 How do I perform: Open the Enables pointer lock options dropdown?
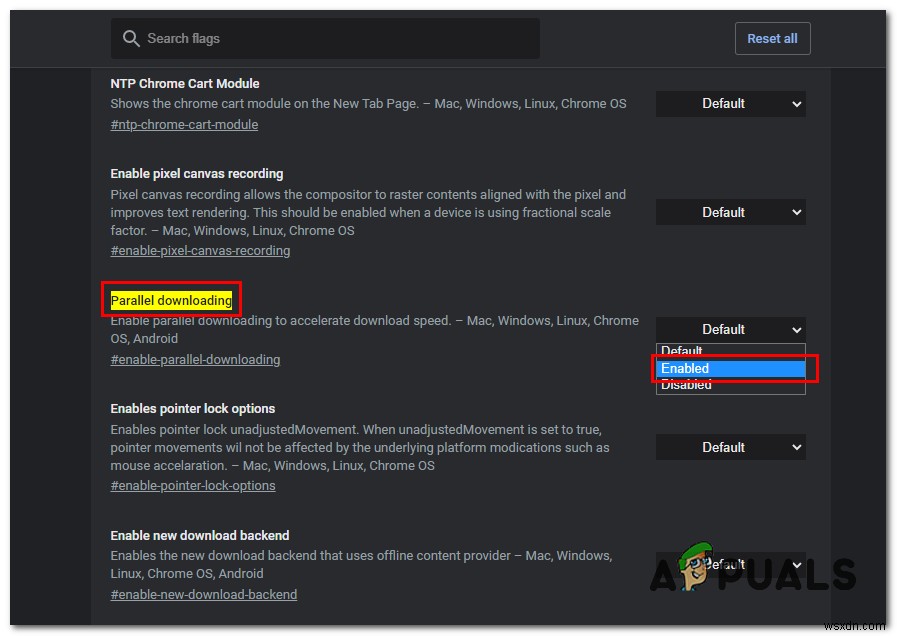click(x=730, y=447)
